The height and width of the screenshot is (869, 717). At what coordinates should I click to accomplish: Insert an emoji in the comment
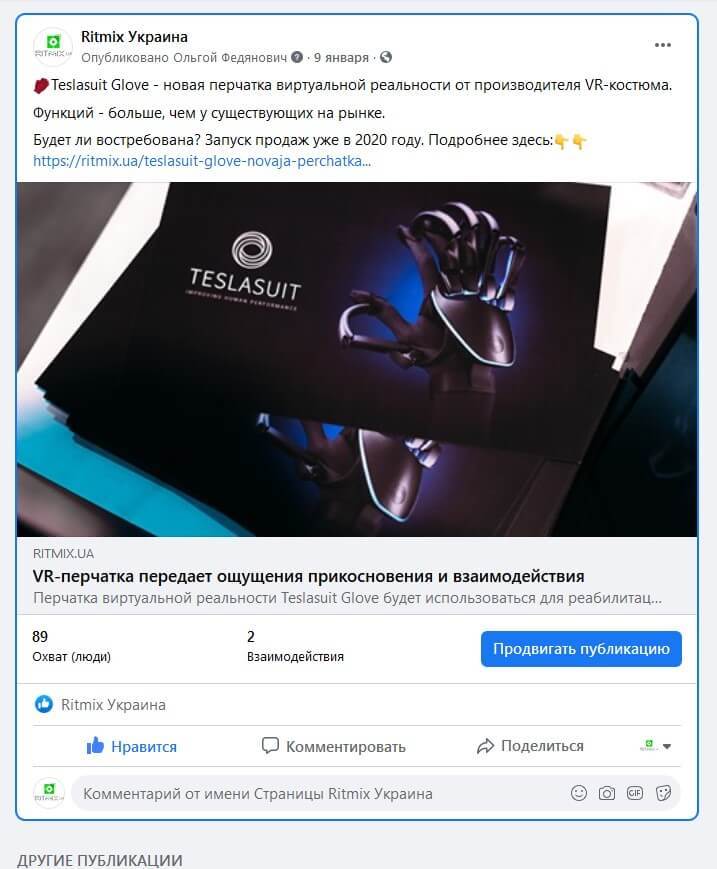coord(578,793)
